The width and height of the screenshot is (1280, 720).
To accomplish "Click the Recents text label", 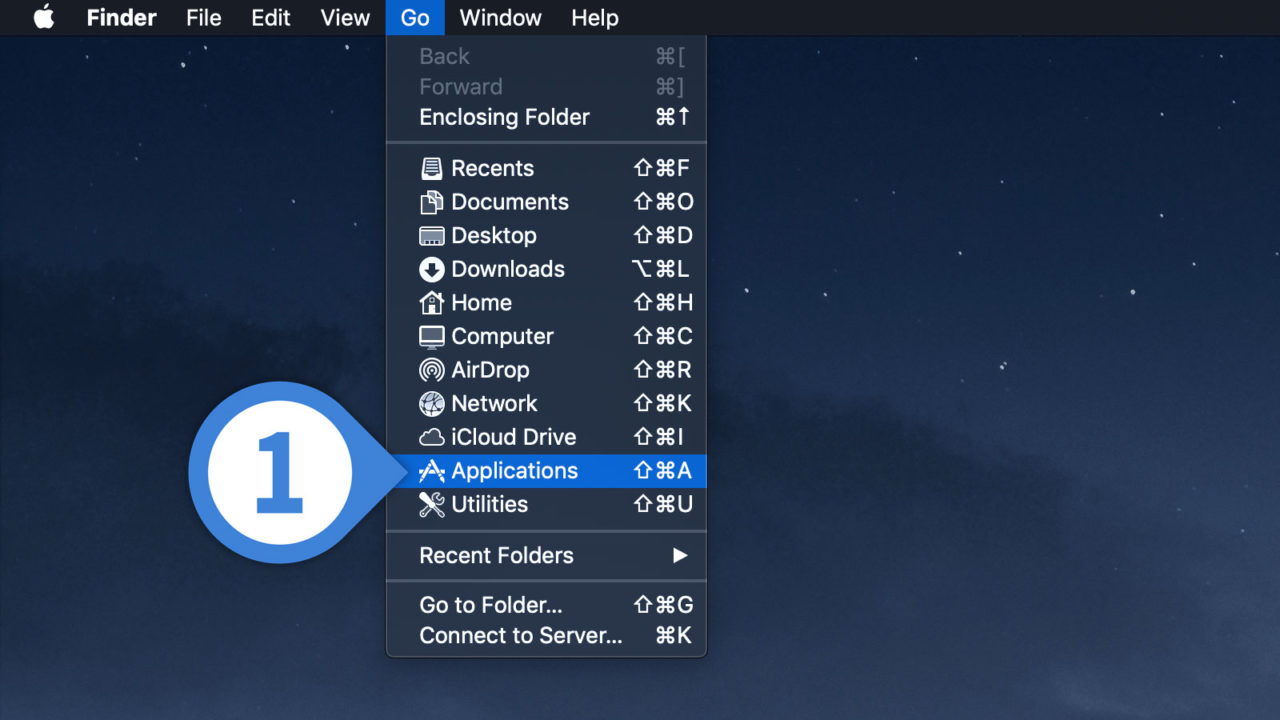I will [492, 168].
